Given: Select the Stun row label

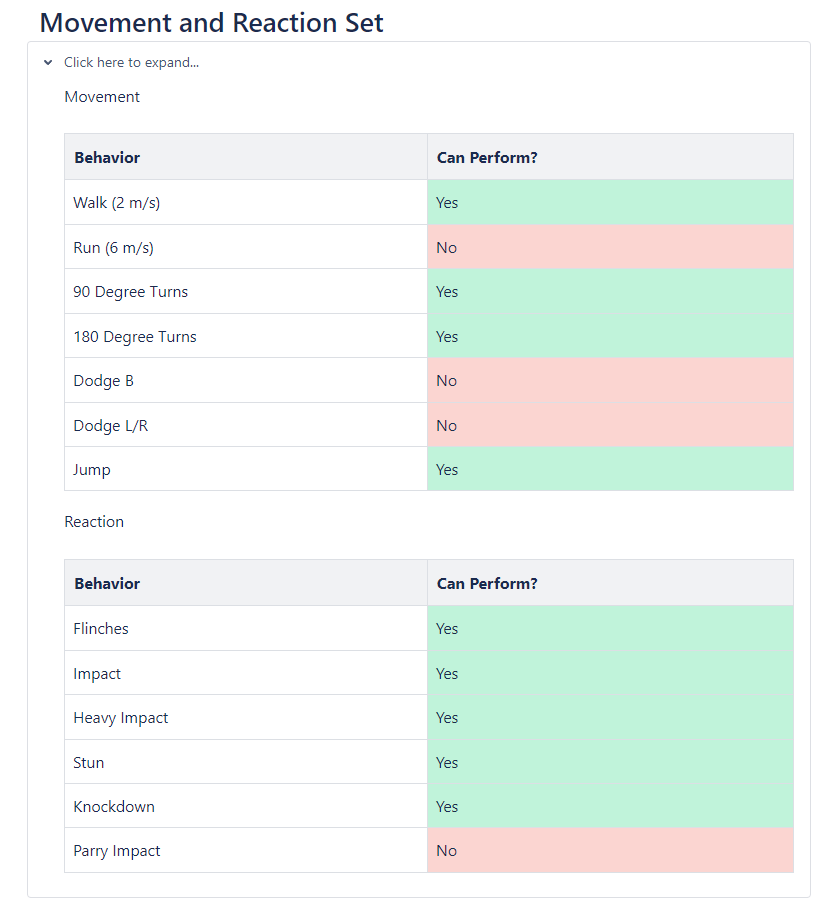Looking at the screenshot, I should coord(89,763).
